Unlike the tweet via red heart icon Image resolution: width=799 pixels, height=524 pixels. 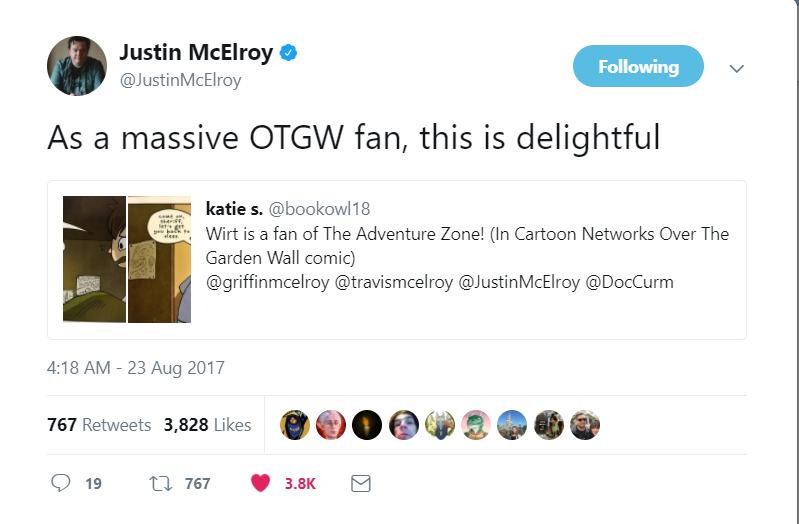260,483
